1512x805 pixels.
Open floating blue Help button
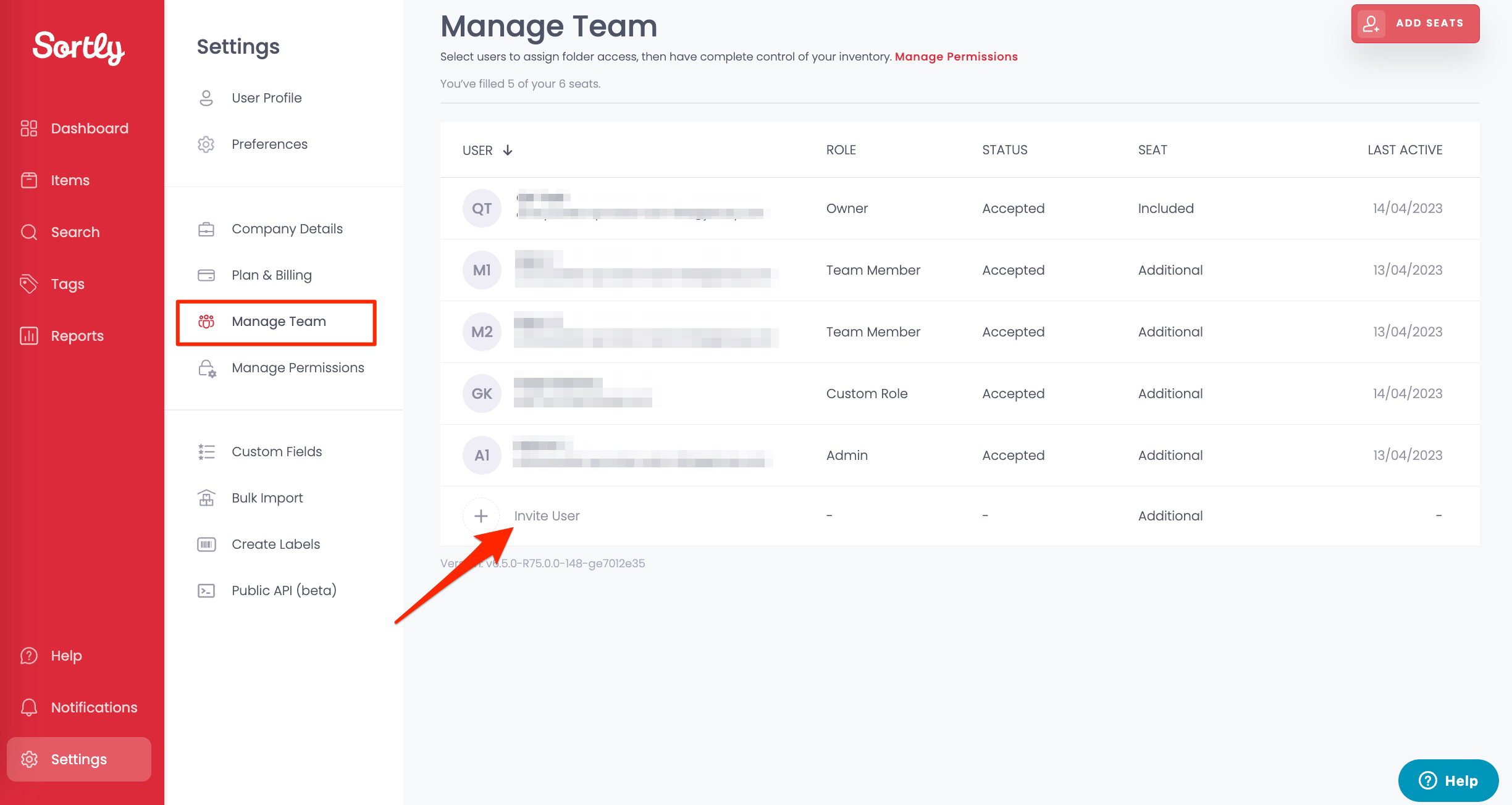coord(1448,781)
